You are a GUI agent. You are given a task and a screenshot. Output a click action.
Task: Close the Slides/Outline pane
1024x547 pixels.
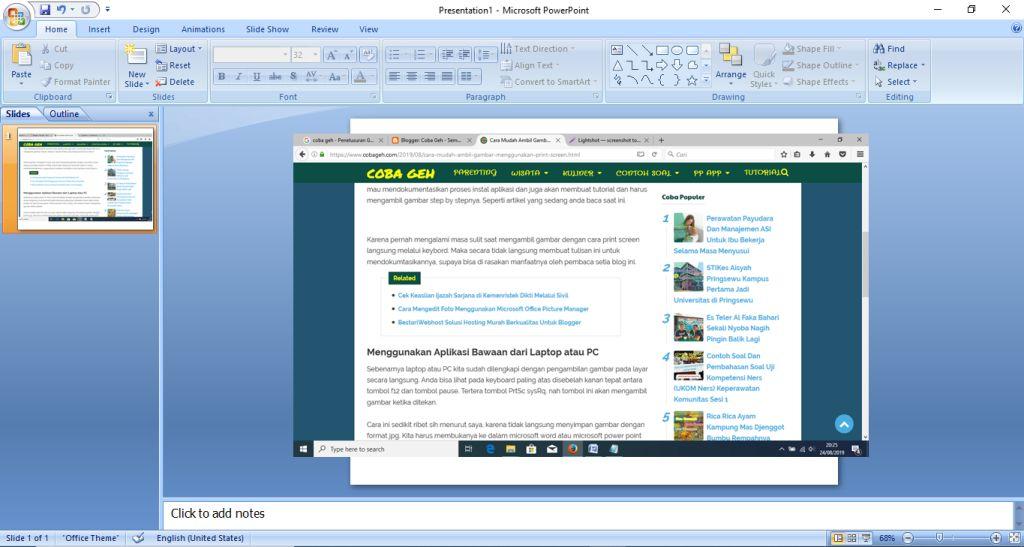[151, 114]
